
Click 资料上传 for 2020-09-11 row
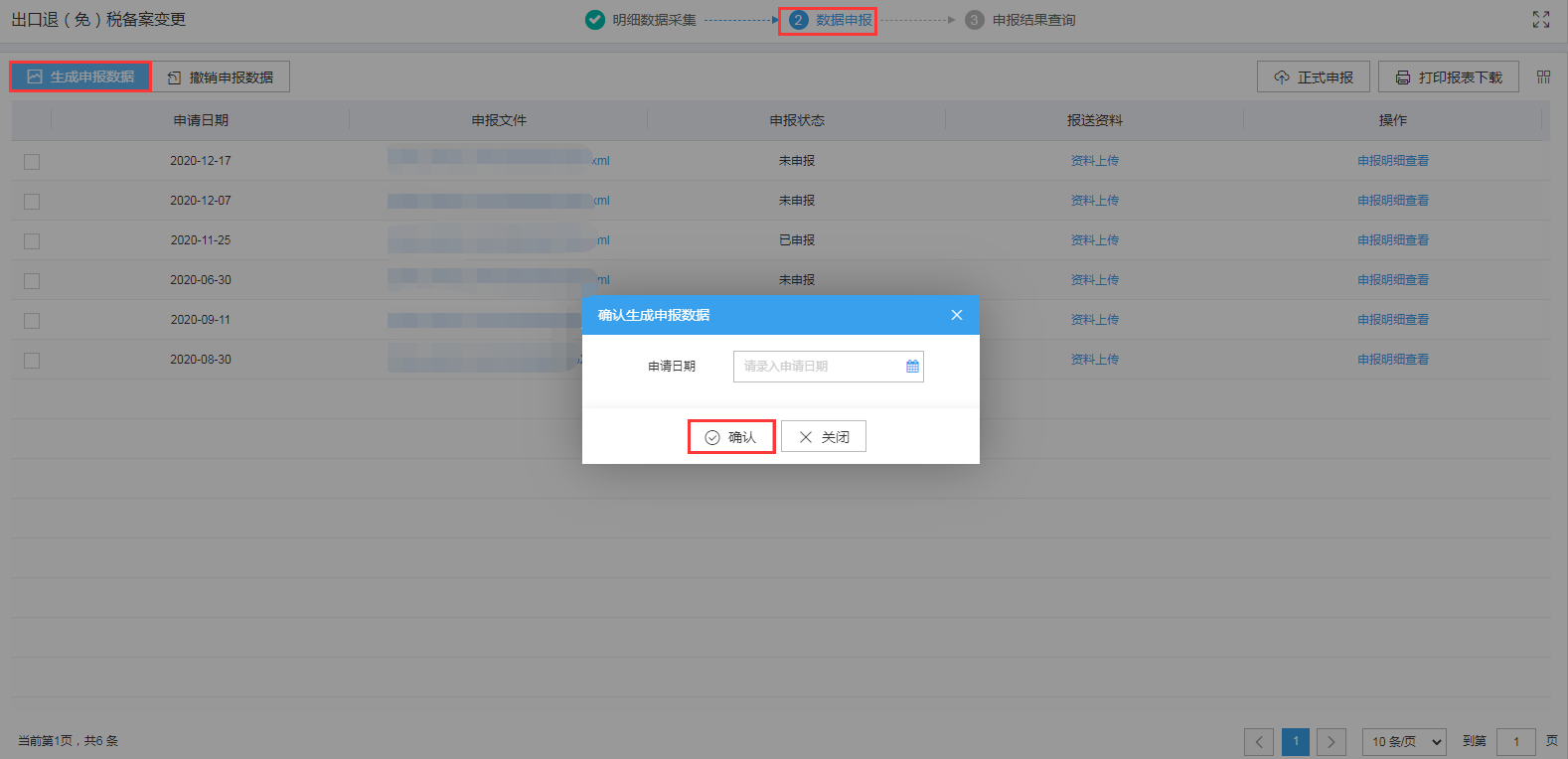pyautogui.click(x=1095, y=320)
